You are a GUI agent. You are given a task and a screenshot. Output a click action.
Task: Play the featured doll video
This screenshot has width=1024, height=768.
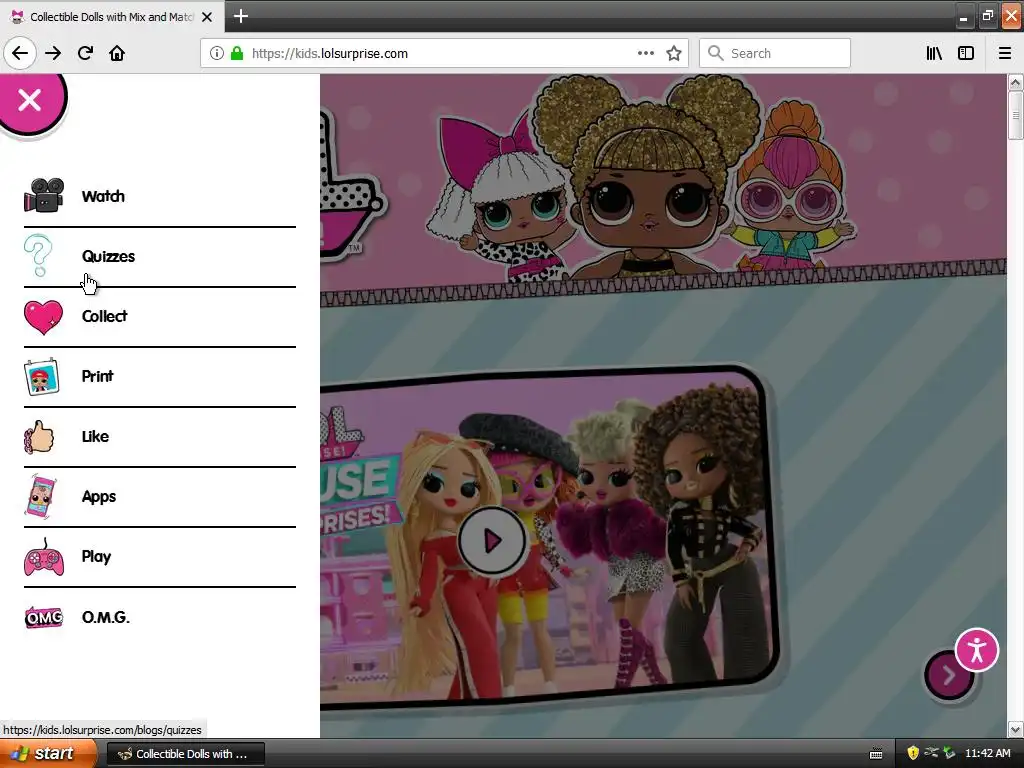click(492, 541)
